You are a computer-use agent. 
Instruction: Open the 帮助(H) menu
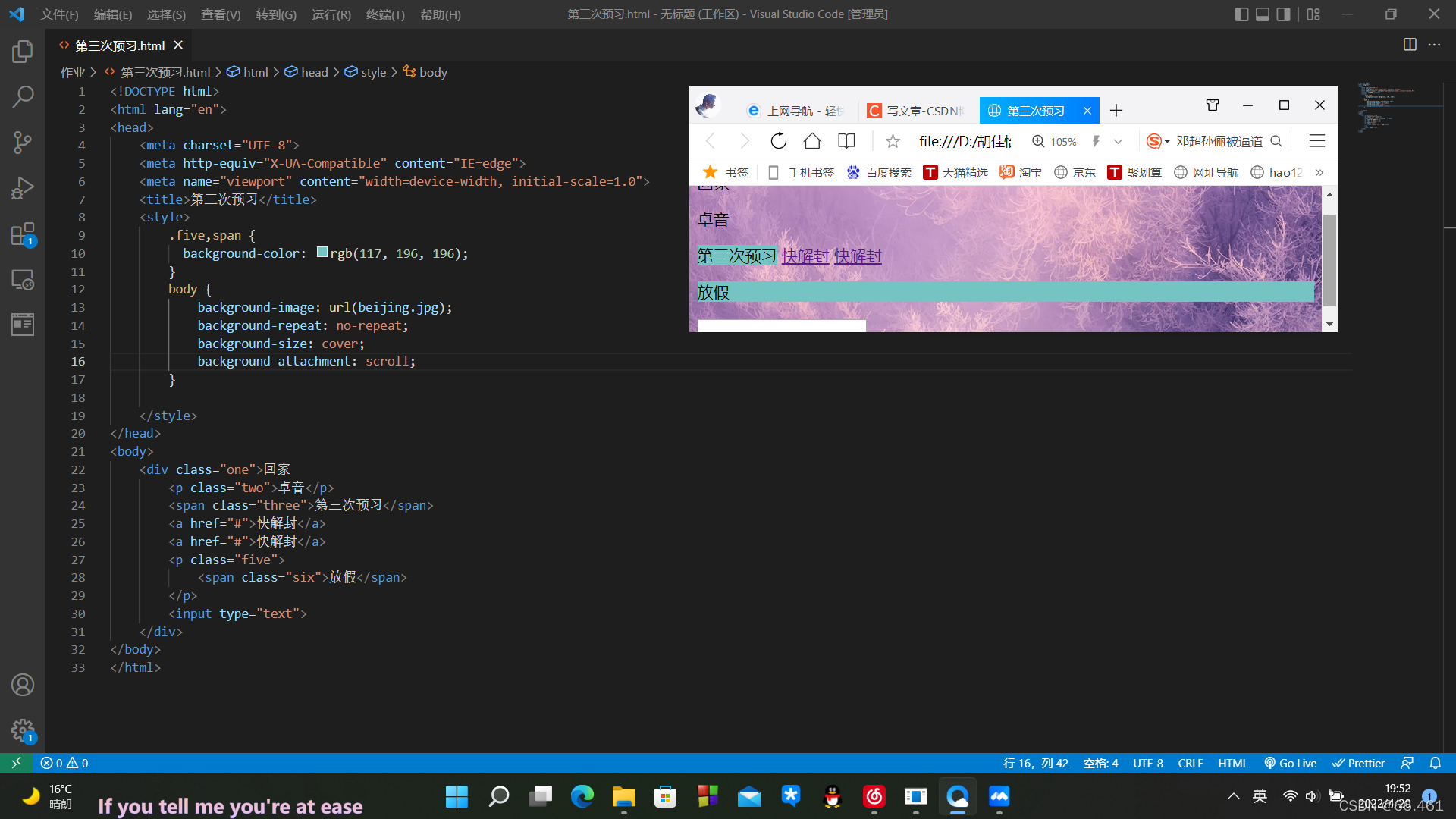pos(440,14)
